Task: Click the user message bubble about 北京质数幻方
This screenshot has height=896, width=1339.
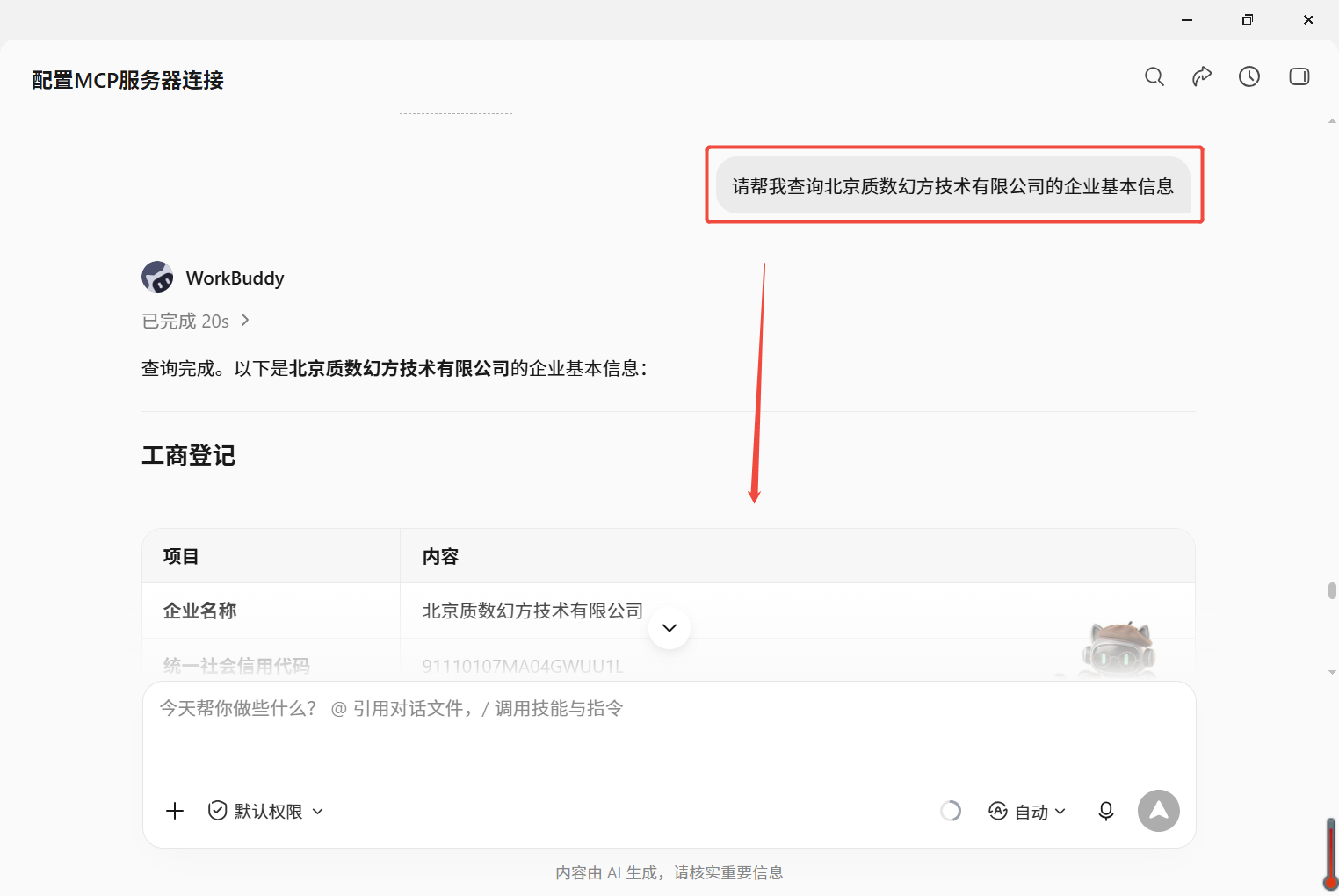Action: coord(953,185)
